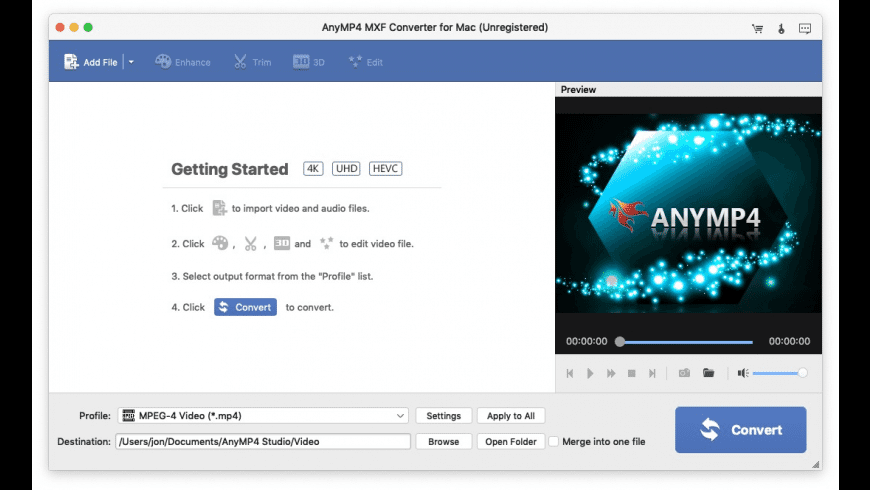Click the UHD badge
Image resolution: width=870 pixels, height=490 pixels.
pyautogui.click(x=346, y=169)
